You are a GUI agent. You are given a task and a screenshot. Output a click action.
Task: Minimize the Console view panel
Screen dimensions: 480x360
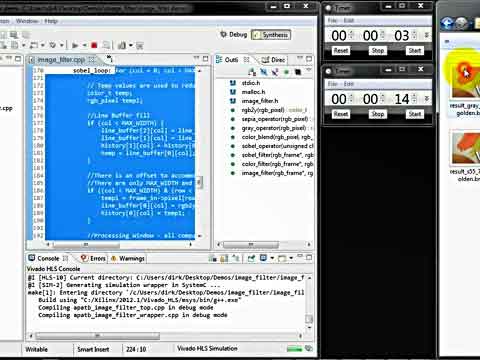pos(300,257)
